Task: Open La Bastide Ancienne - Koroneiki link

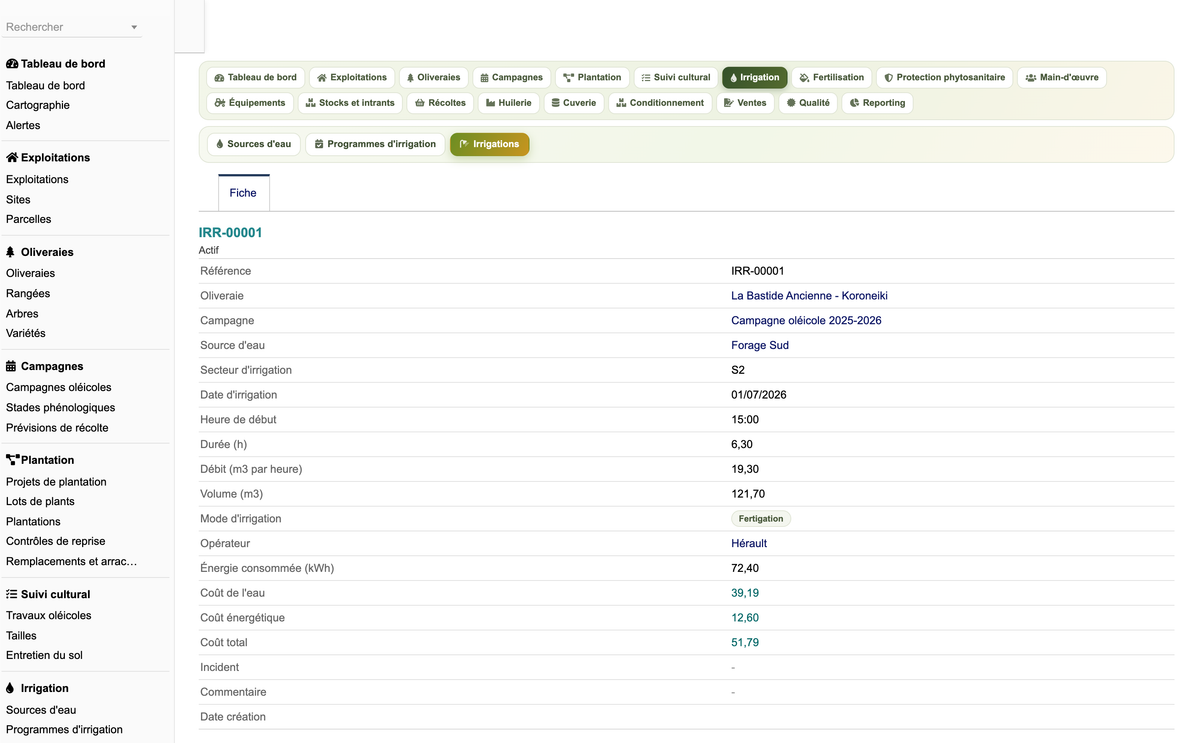Action: [x=809, y=296]
